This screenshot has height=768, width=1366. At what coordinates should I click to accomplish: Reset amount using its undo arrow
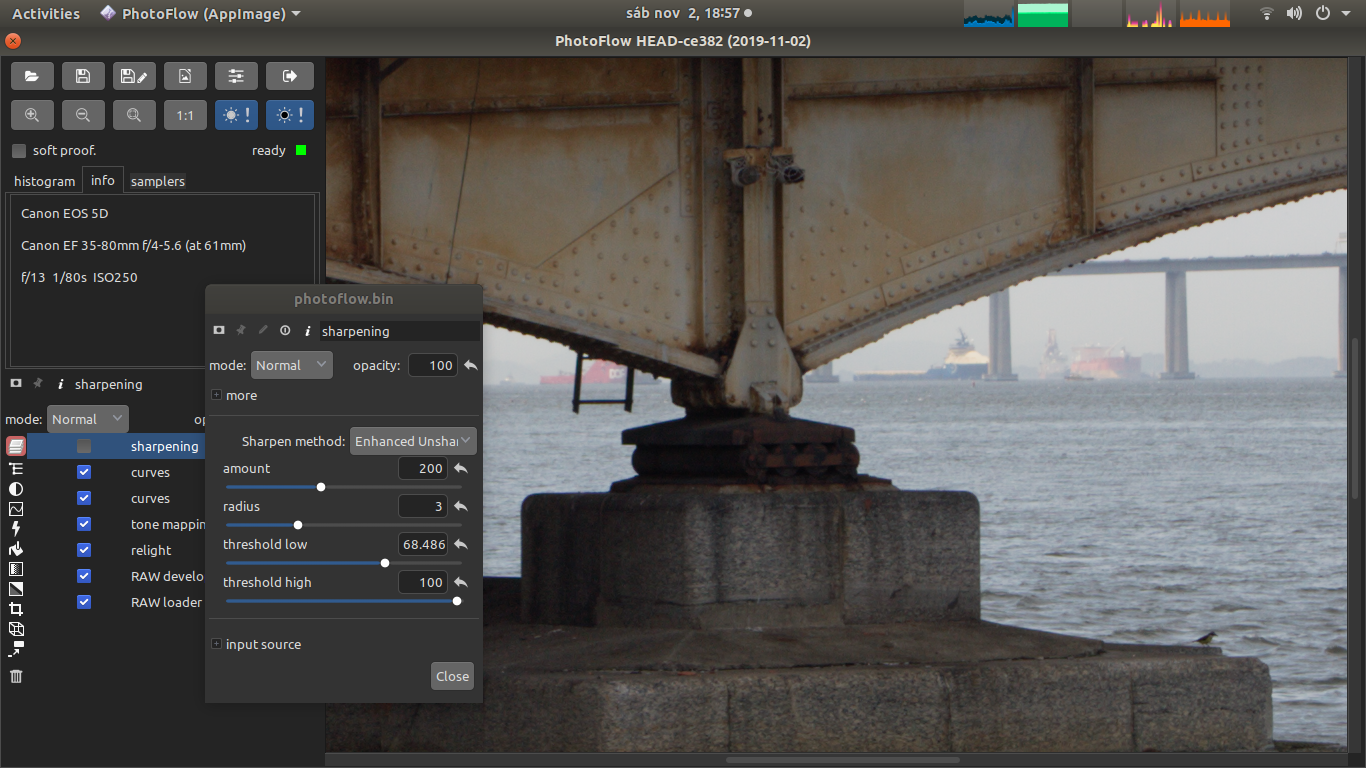click(x=461, y=468)
